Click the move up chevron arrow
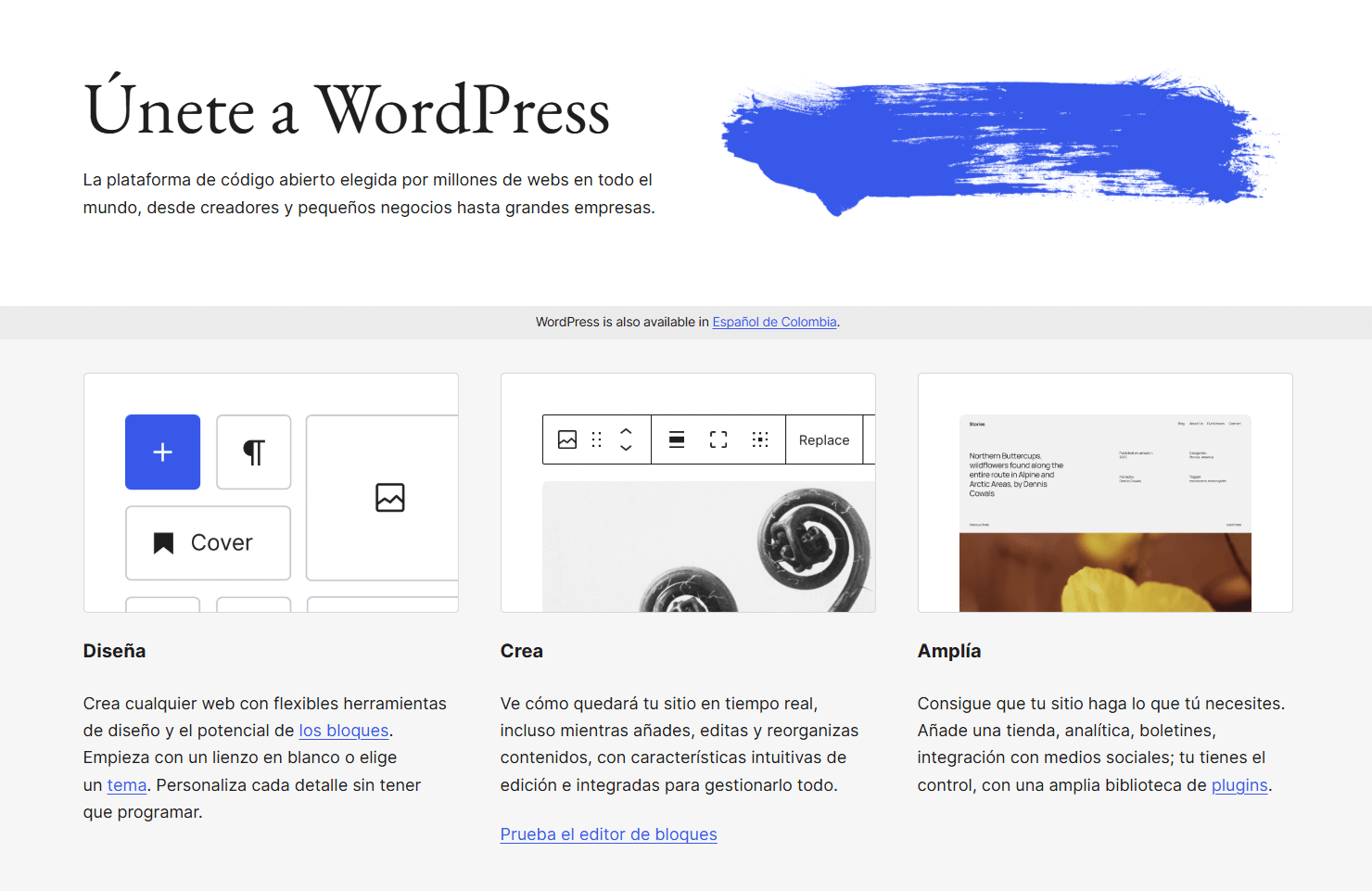Viewport: 1372px width, 891px height. (626, 431)
